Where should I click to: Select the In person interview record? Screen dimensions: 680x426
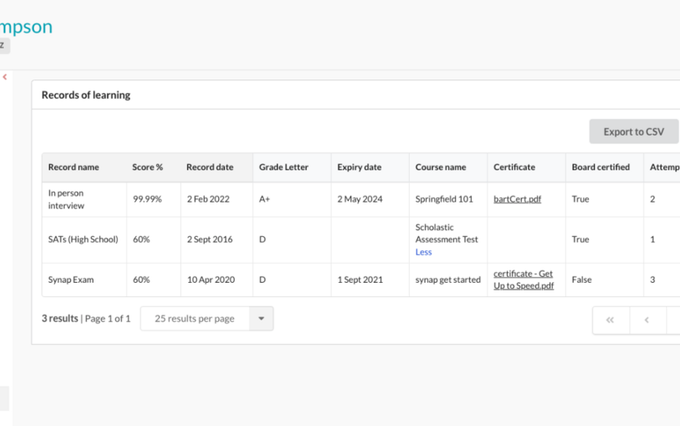click(x=66, y=199)
